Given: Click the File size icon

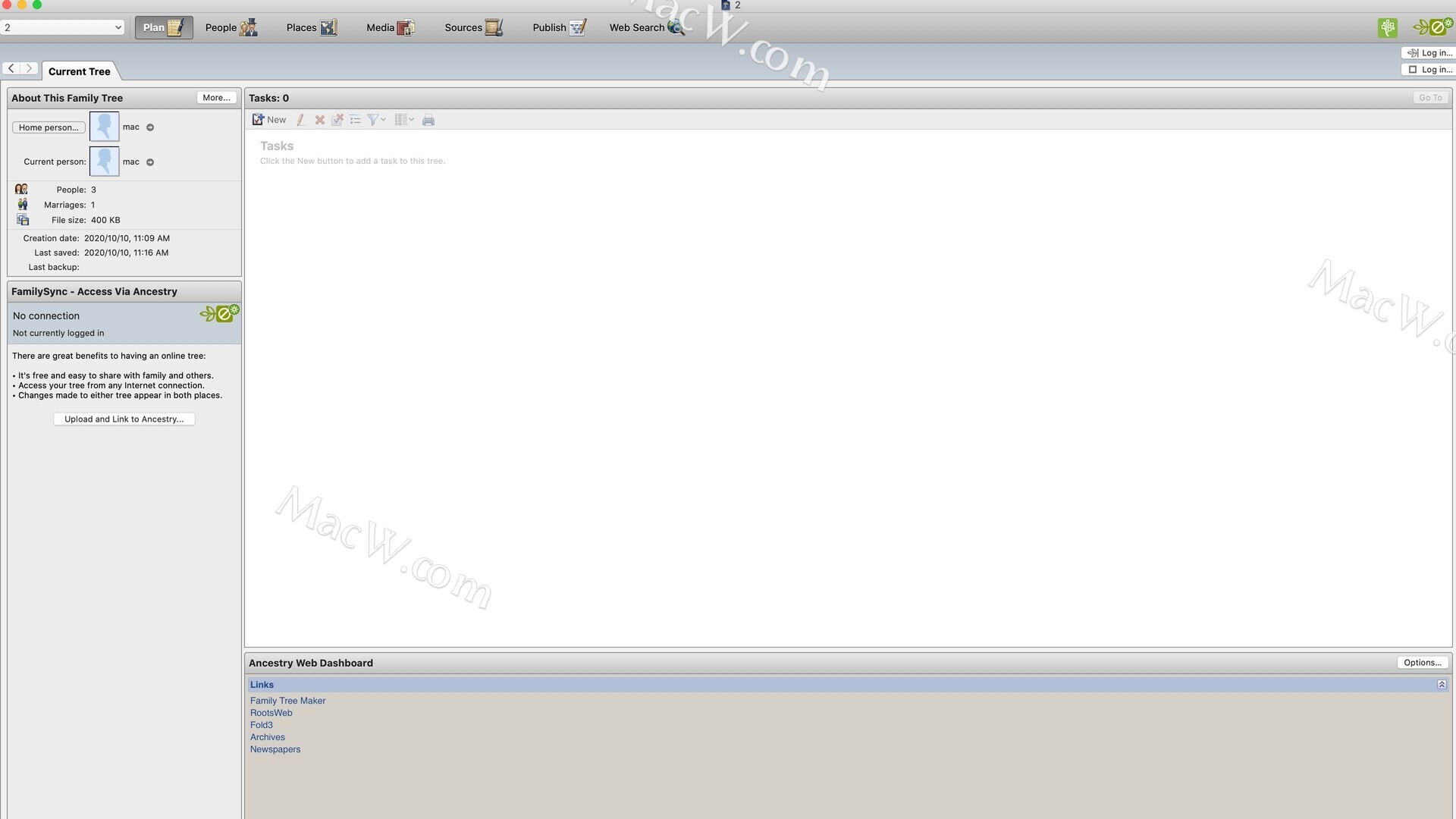Looking at the screenshot, I should pos(23,220).
